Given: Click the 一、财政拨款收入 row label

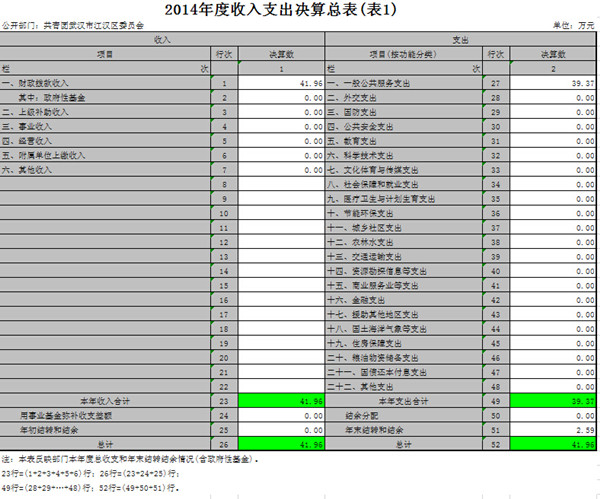Looking at the screenshot, I should (46, 83).
